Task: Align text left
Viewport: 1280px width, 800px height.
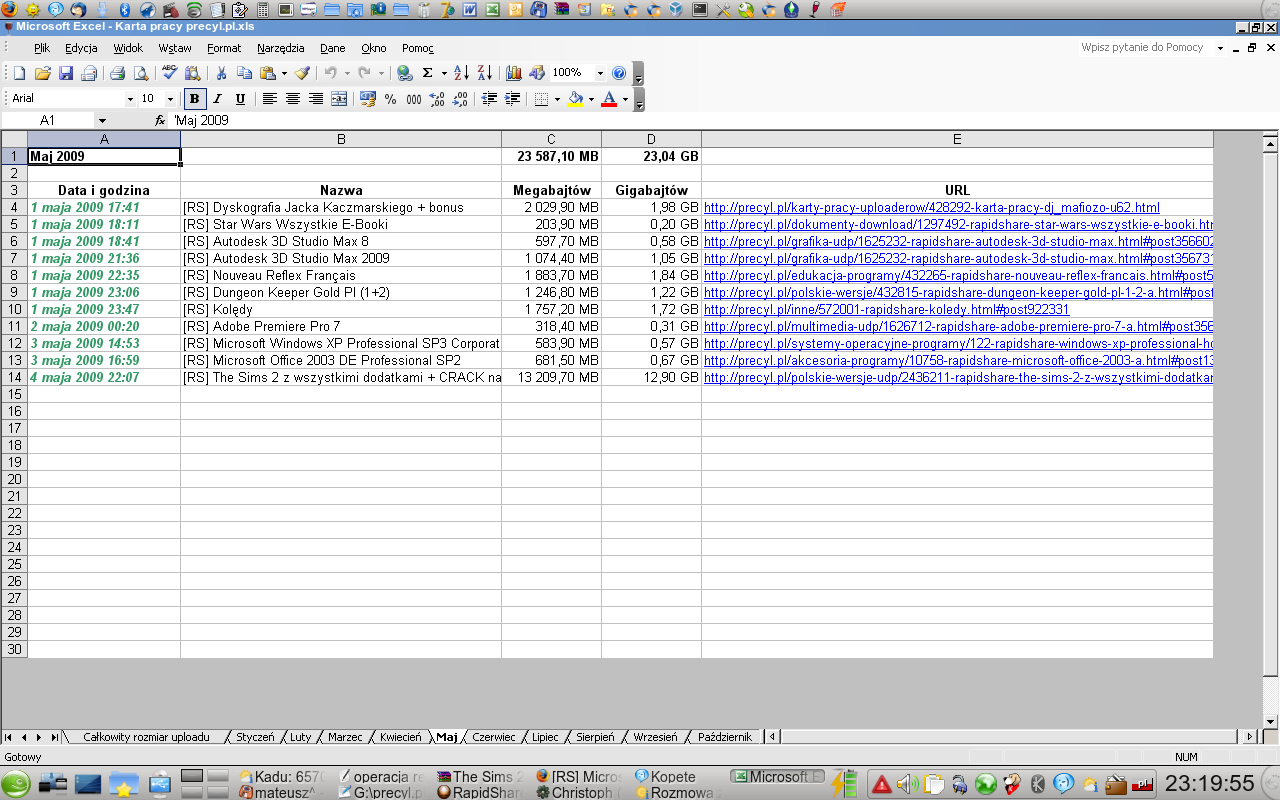Action: pyautogui.click(x=270, y=99)
